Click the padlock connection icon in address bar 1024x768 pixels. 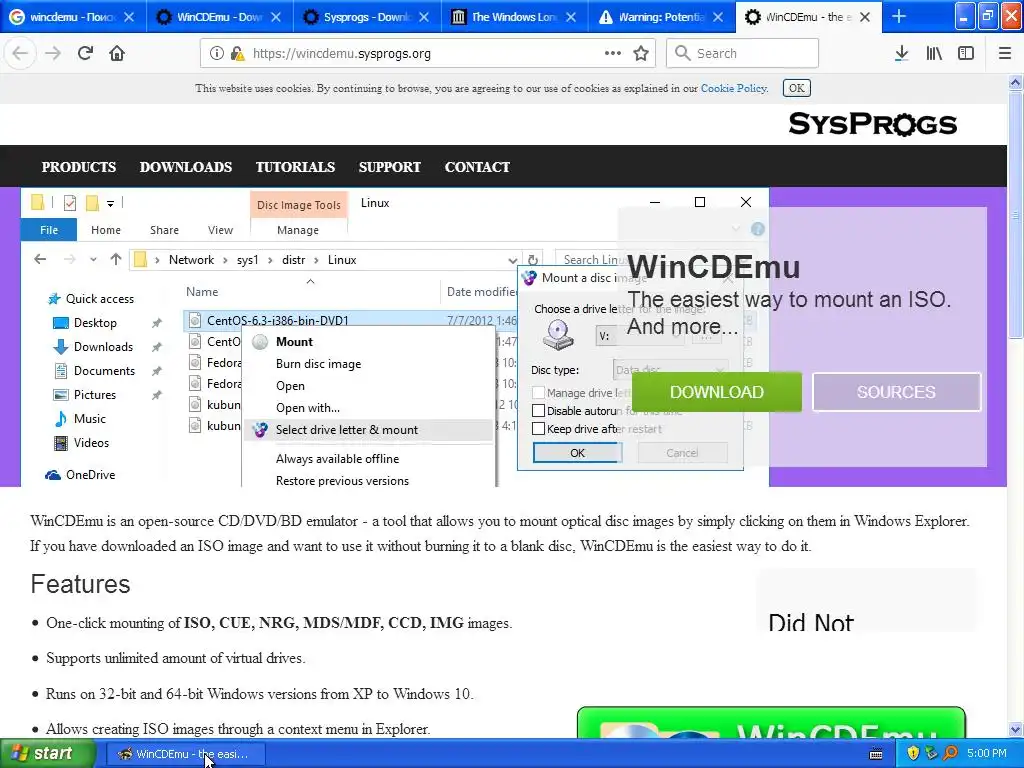[237, 54]
